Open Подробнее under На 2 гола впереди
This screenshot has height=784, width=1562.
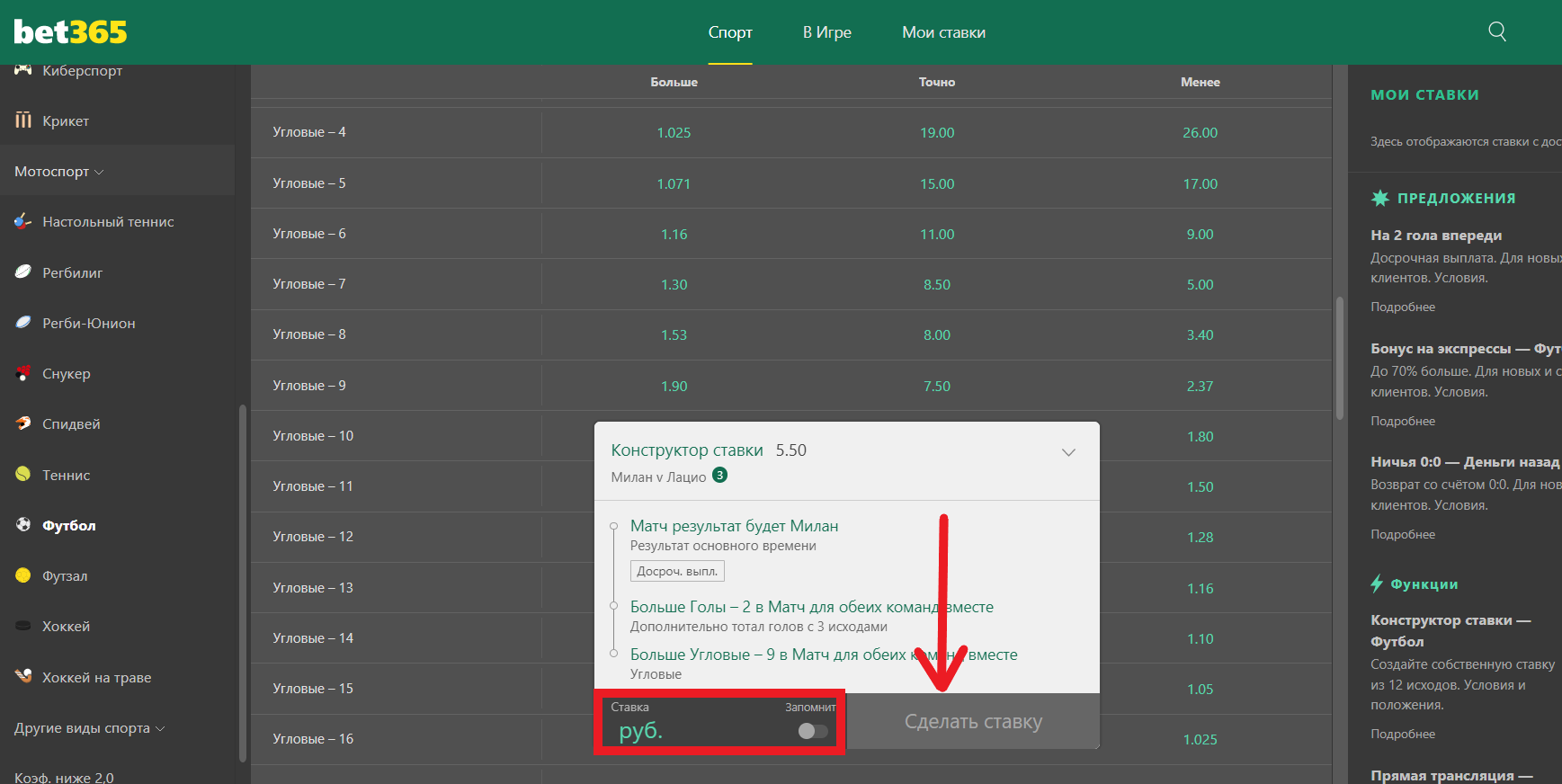(1403, 307)
